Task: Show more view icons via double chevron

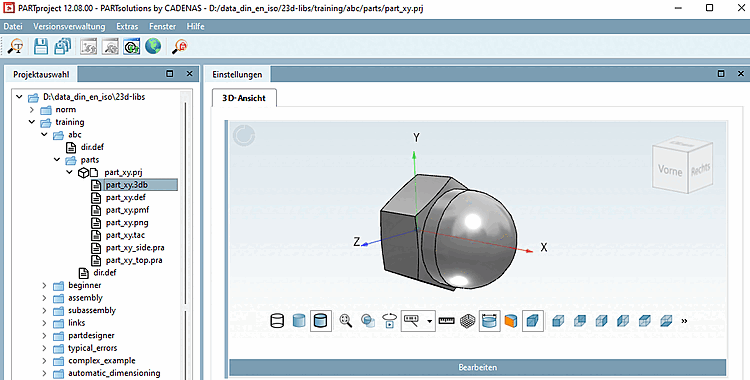Action: 684,321
